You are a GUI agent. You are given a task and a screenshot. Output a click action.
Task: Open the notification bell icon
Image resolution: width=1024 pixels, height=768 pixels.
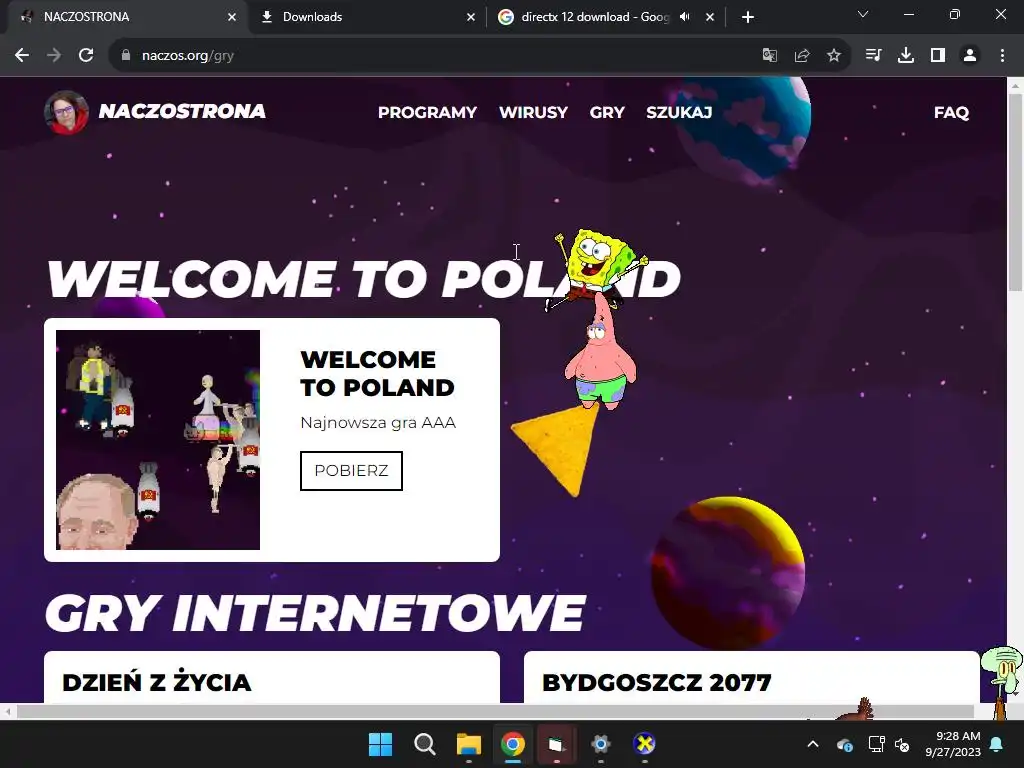(997, 744)
